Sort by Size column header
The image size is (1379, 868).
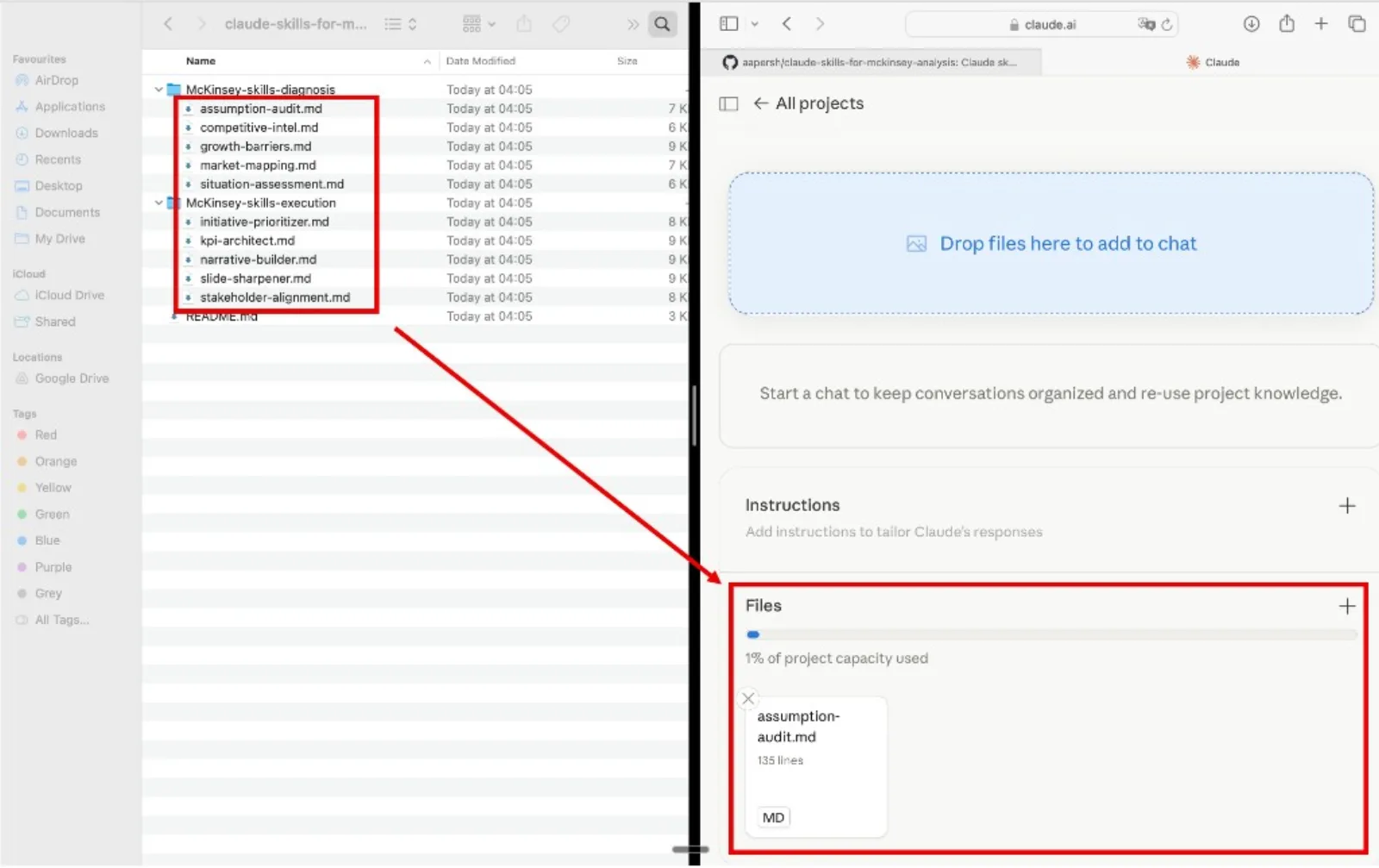627,61
